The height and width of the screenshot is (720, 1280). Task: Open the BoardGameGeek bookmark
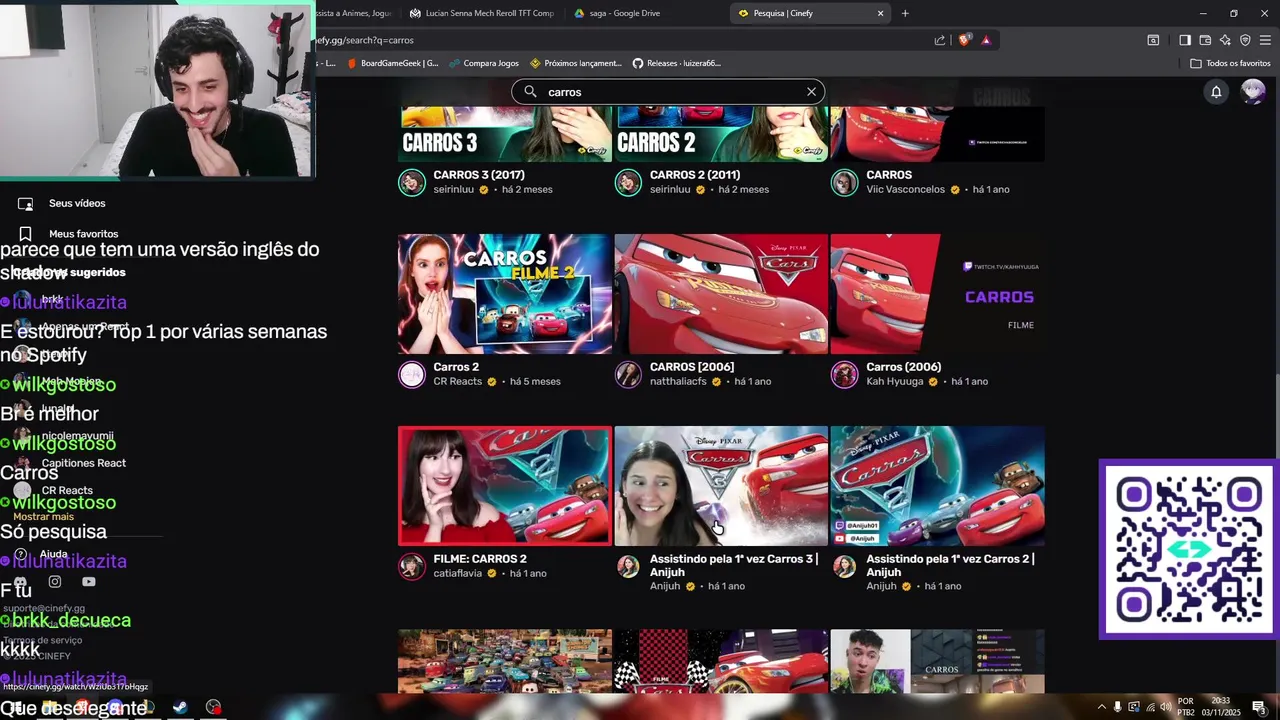[x=392, y=63]
